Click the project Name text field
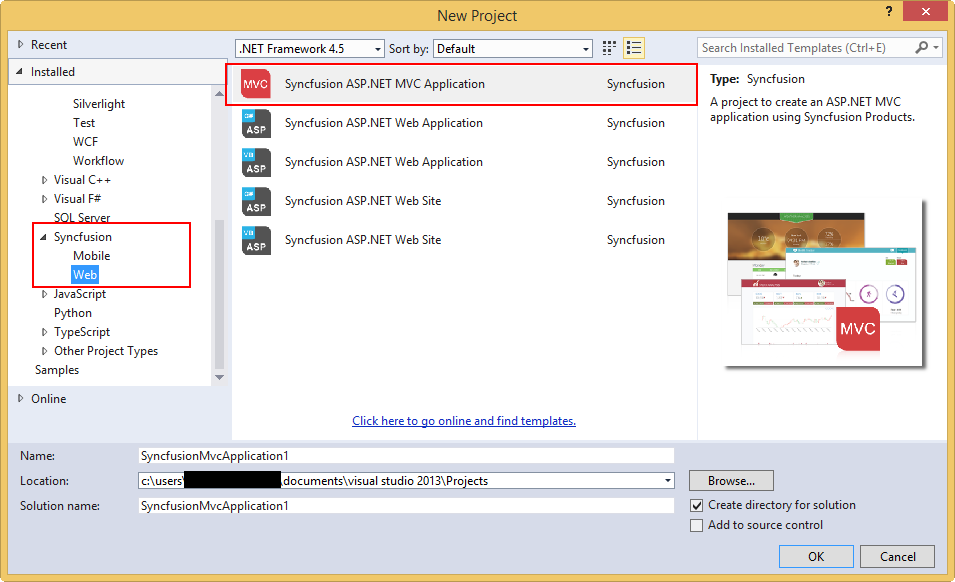The width and height of the screenshot is (955, 582). click(406, 455)
